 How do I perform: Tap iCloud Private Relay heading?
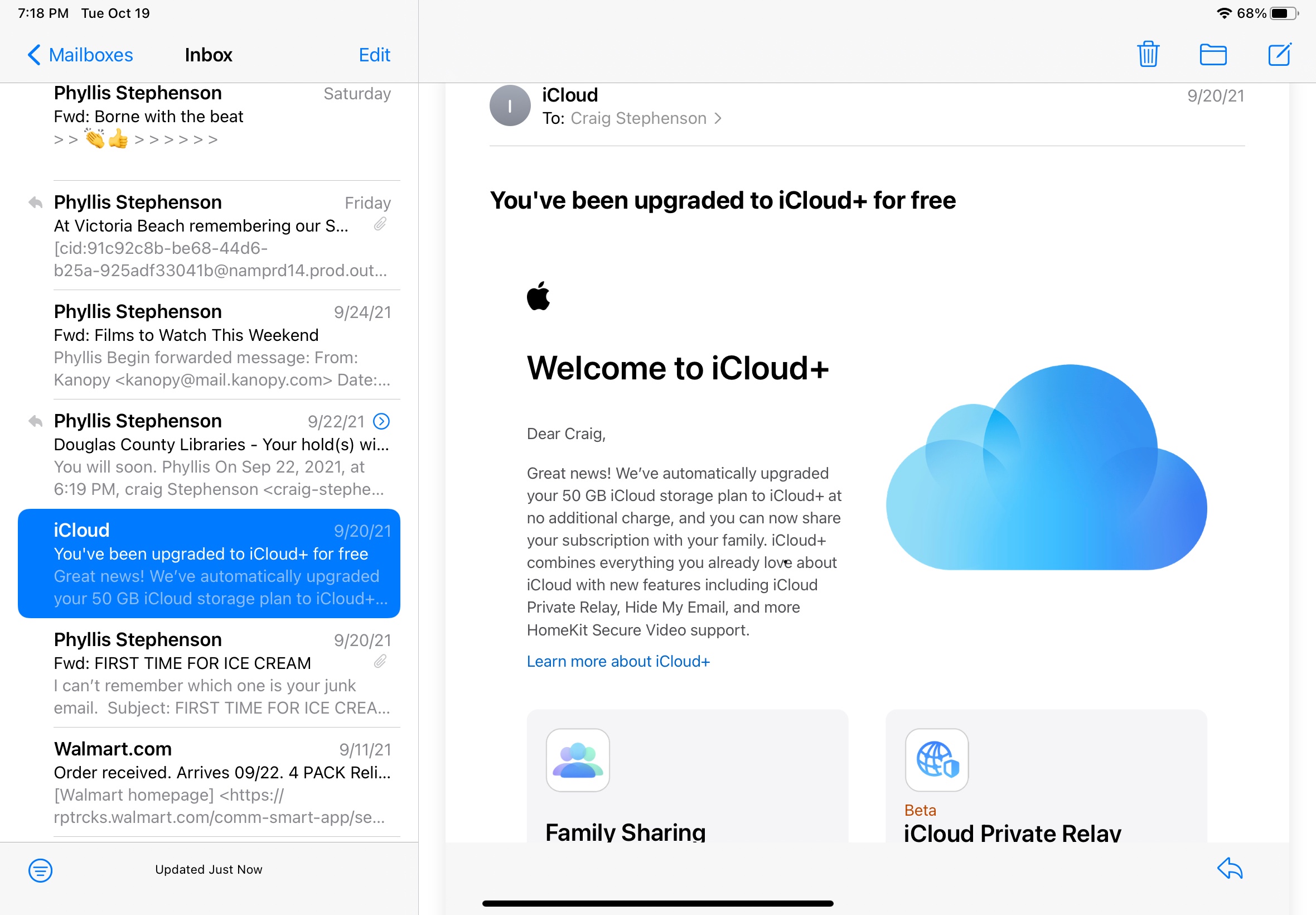pos(1012,832)
